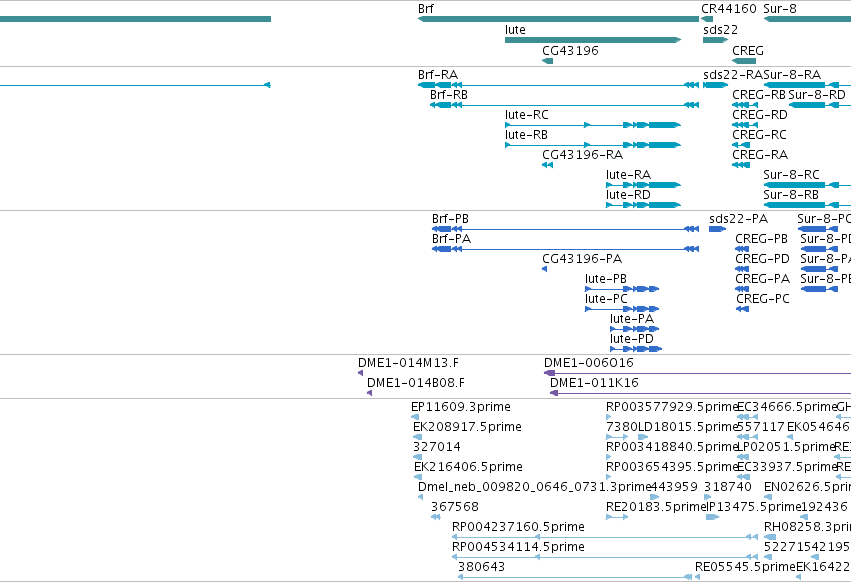This screenshot has width=851, height=582.
Task: Select the lute-PD protein label
Action: click(632, 340)
